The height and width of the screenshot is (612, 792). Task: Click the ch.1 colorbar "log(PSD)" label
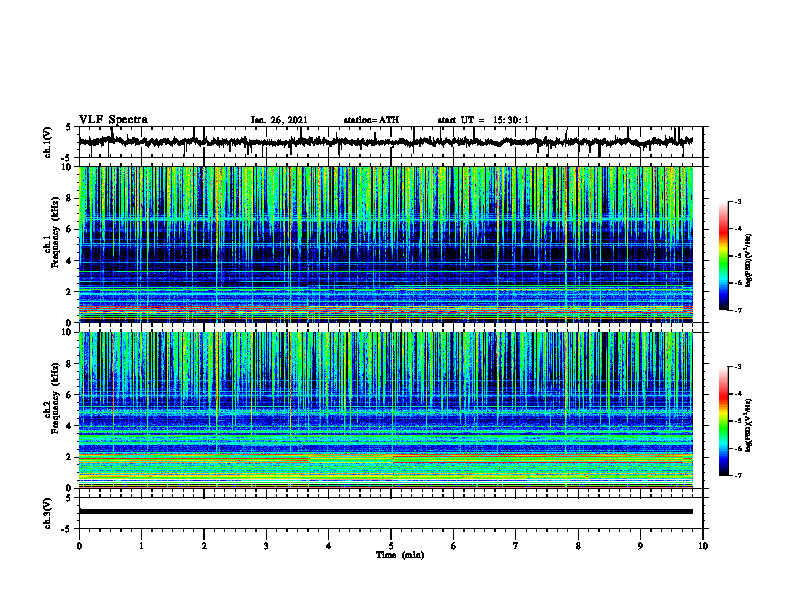(749, 260)
